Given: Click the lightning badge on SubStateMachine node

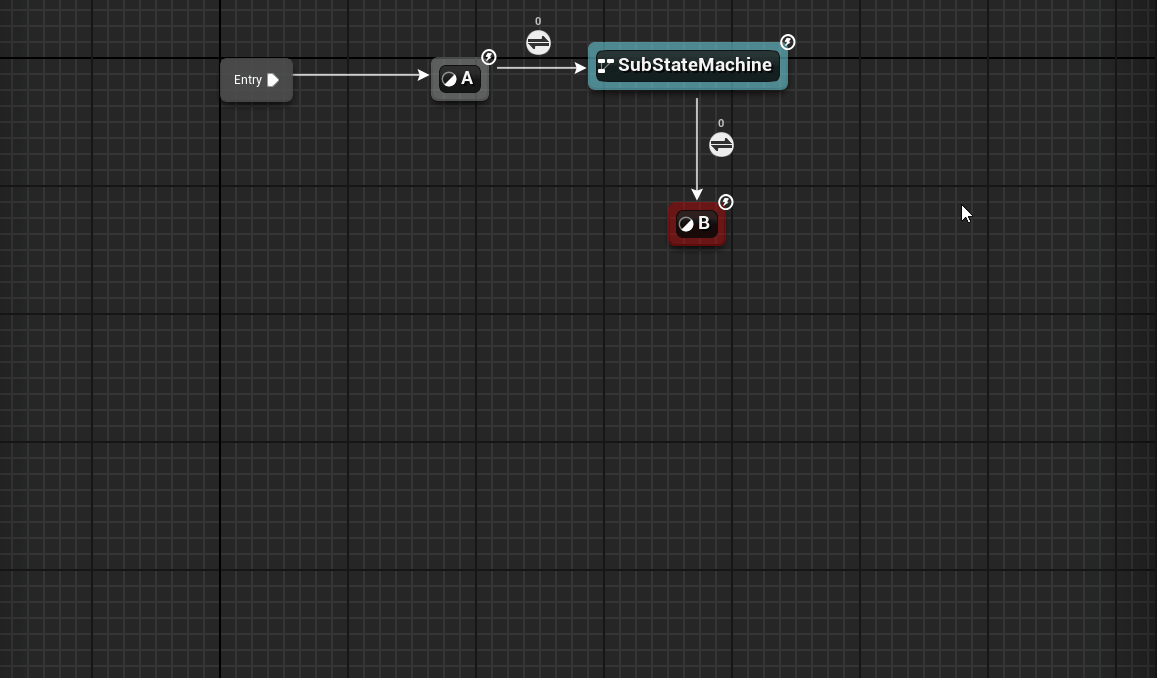Looking at the screenshot, I should tap(788, 42).
